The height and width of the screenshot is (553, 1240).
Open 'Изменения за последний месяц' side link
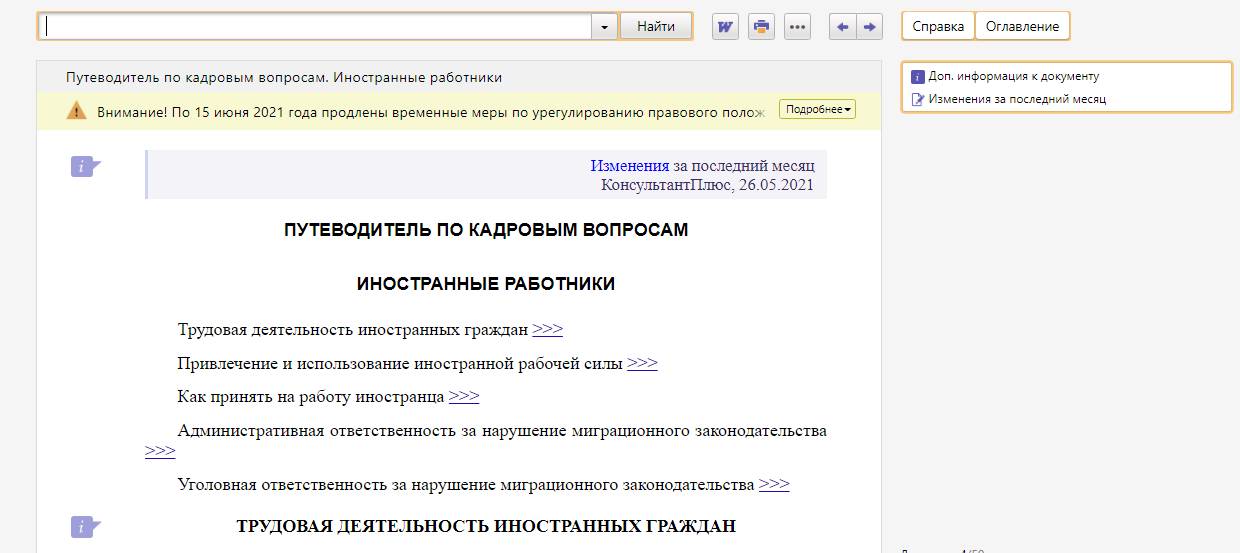coord(1016,99)
